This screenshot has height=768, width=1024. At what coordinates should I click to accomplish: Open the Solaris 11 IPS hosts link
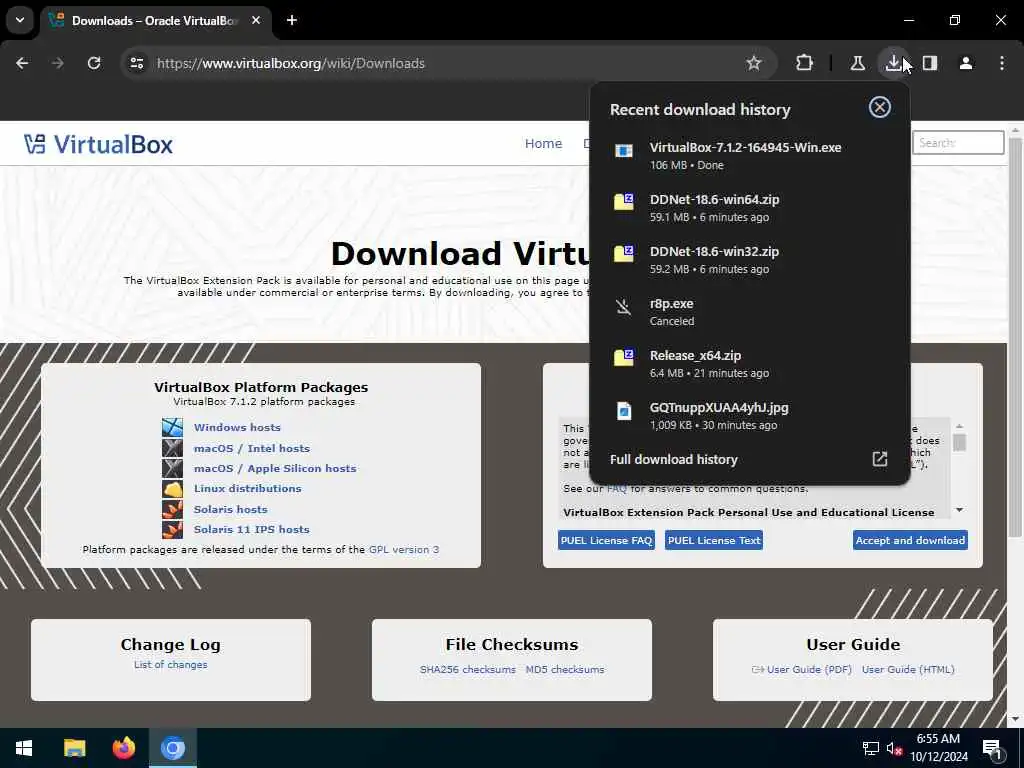251,530
